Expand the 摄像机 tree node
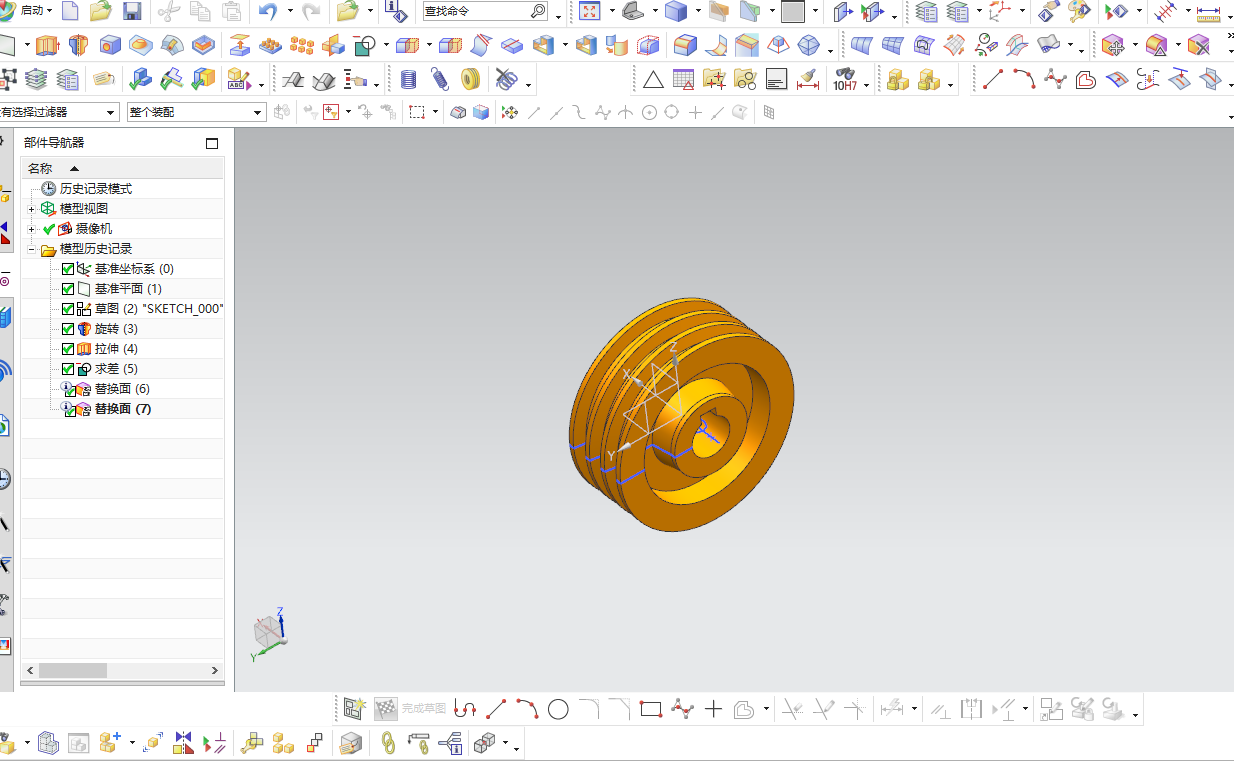The width and height of the screenshot is (1234, 763). (31, 229)
